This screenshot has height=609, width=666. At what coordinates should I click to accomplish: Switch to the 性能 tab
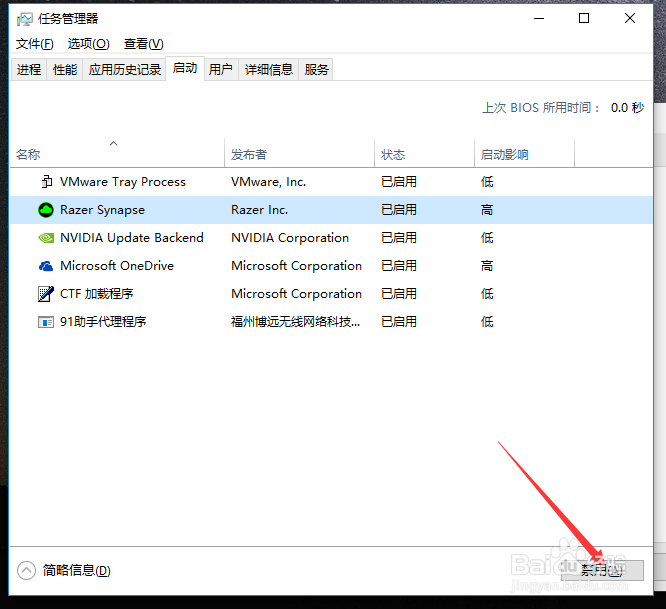(x=65, y=69)
